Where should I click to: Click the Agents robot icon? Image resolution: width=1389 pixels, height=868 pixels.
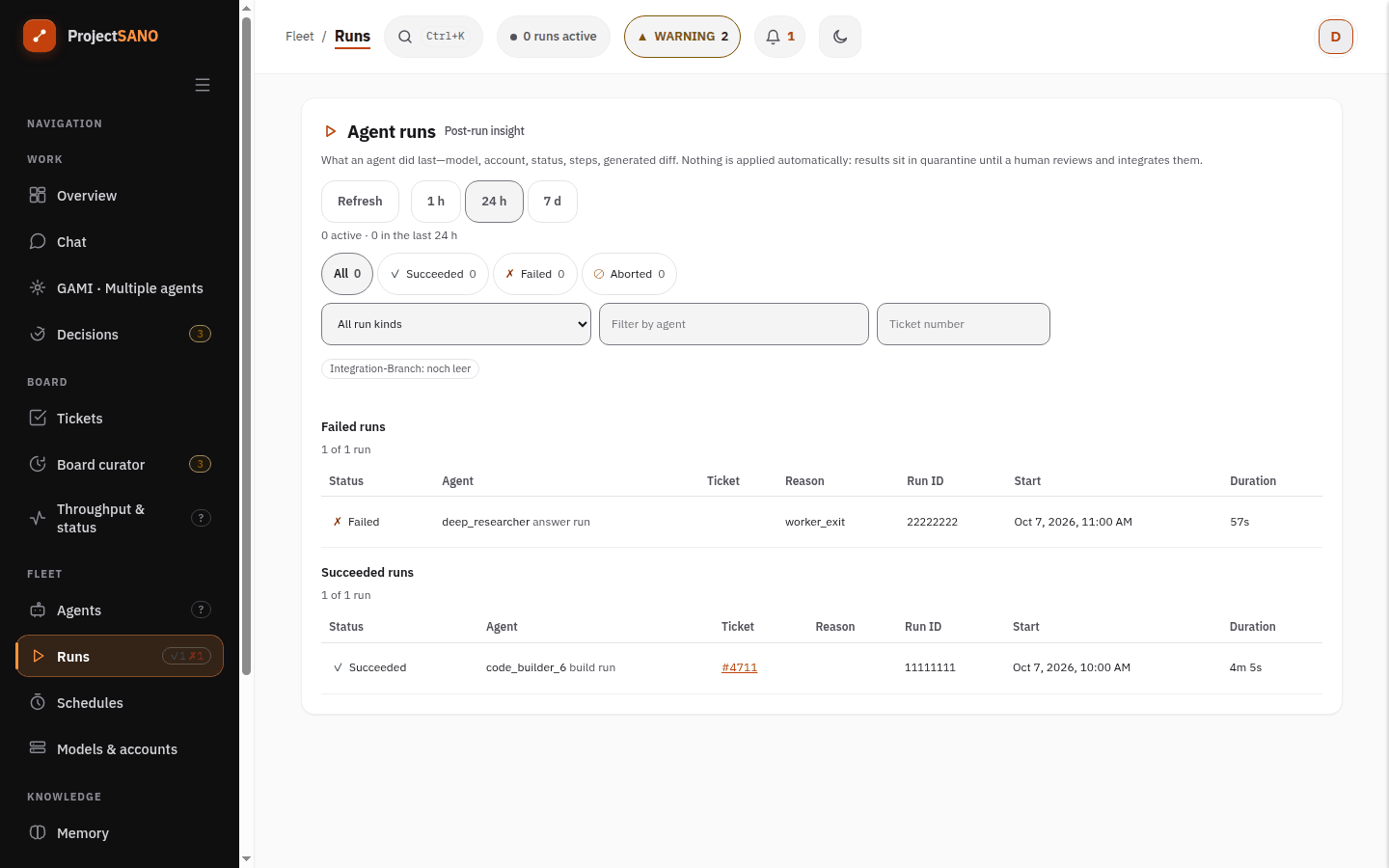point(38,610)
